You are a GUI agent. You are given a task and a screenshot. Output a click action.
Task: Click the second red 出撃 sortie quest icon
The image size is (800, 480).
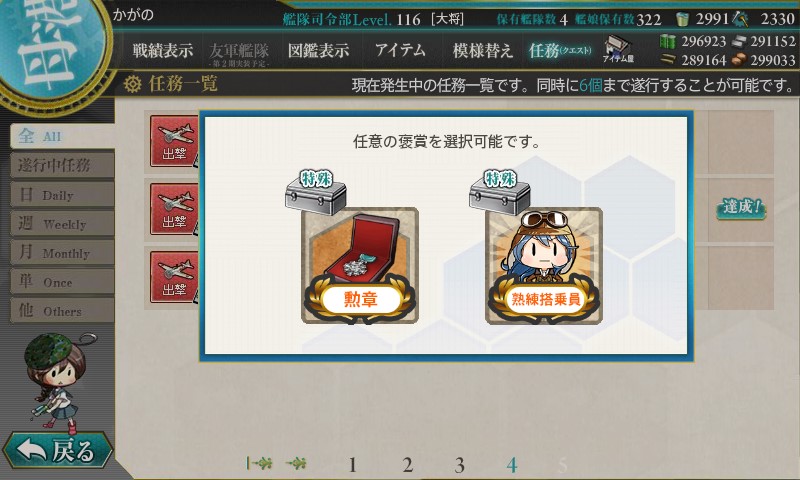tap(174, 209)
